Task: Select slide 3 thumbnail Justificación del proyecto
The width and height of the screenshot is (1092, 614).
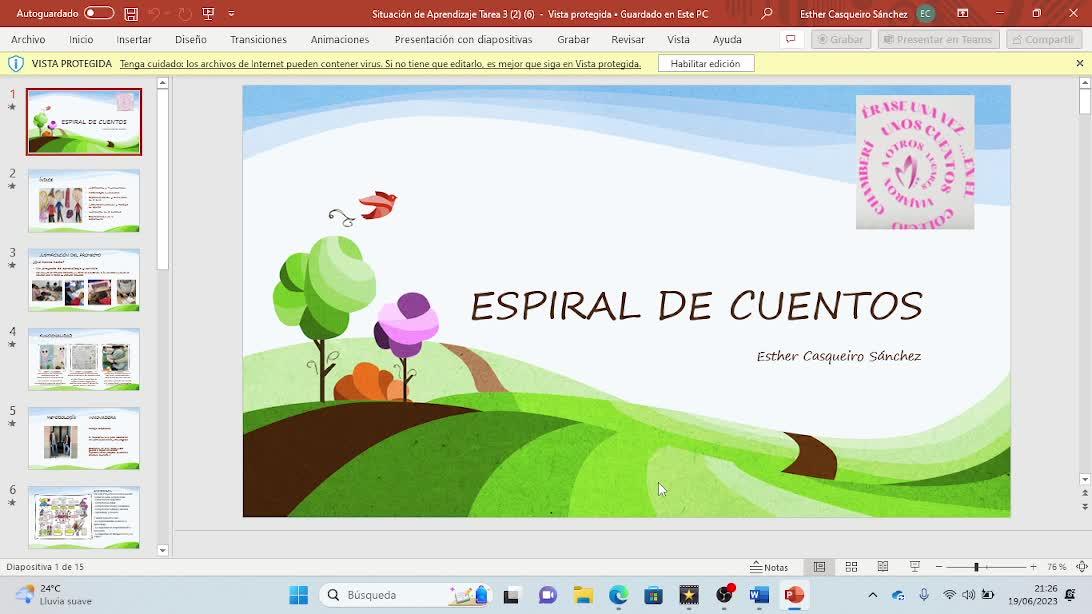Action: coord(84,280)
